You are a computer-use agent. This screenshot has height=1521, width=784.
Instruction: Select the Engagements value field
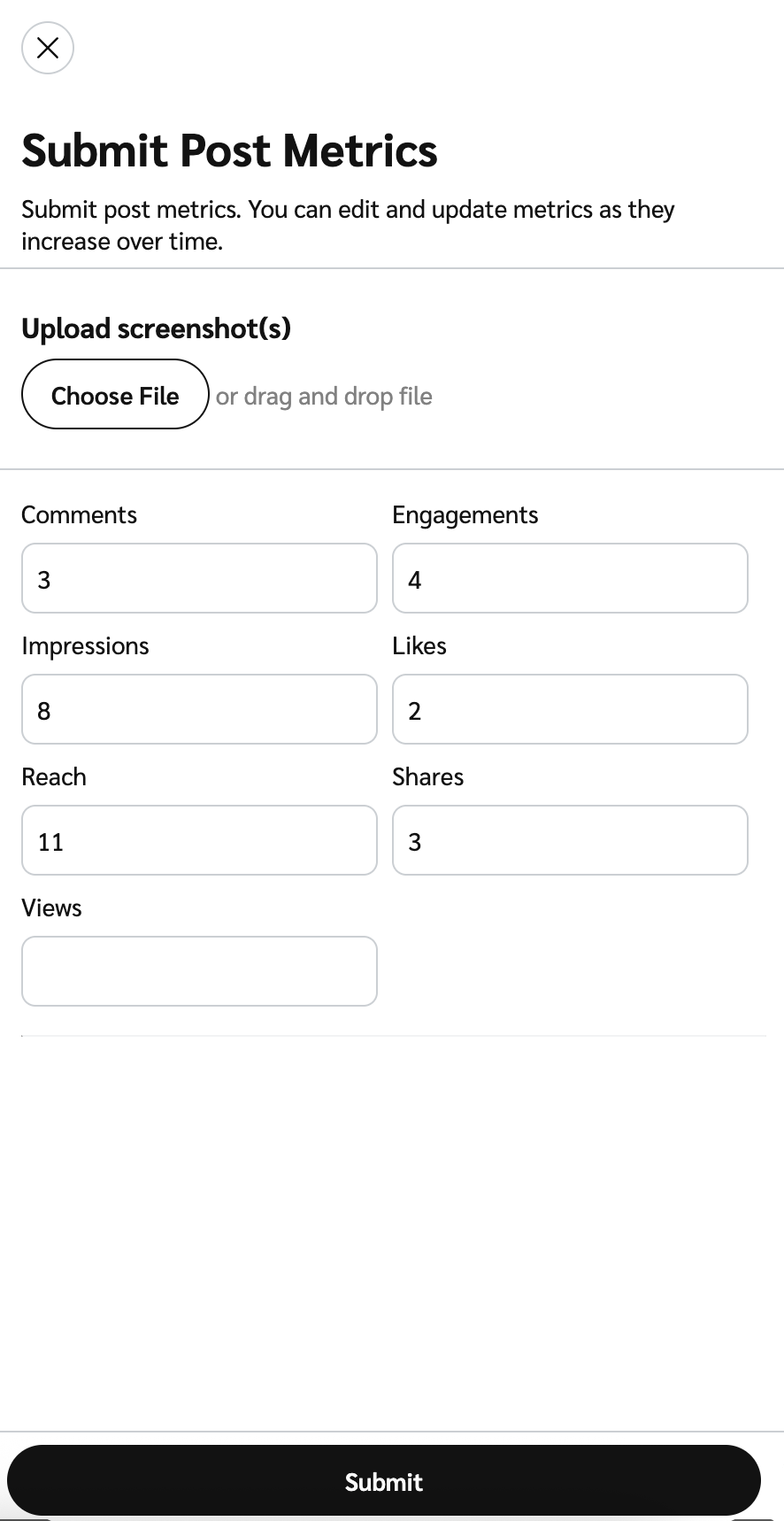click(570, 579)
